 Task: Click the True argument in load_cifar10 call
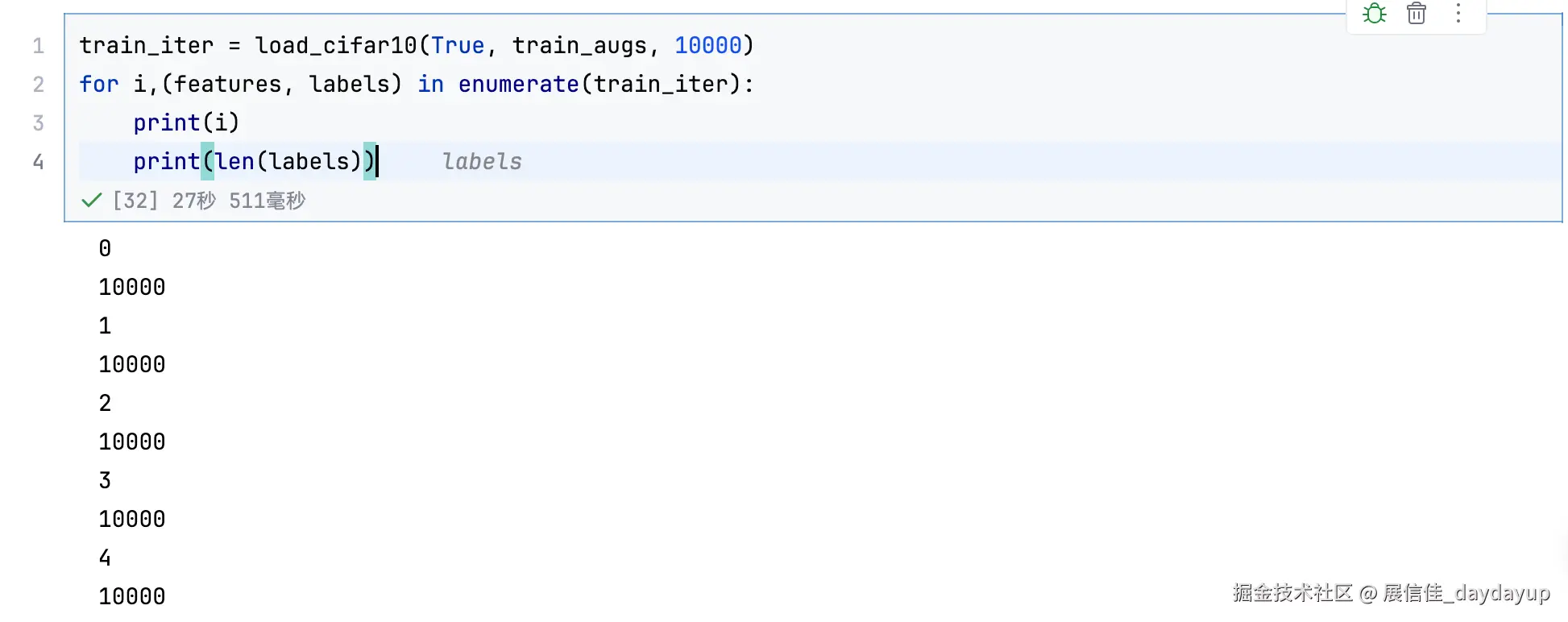click(457, 46)
